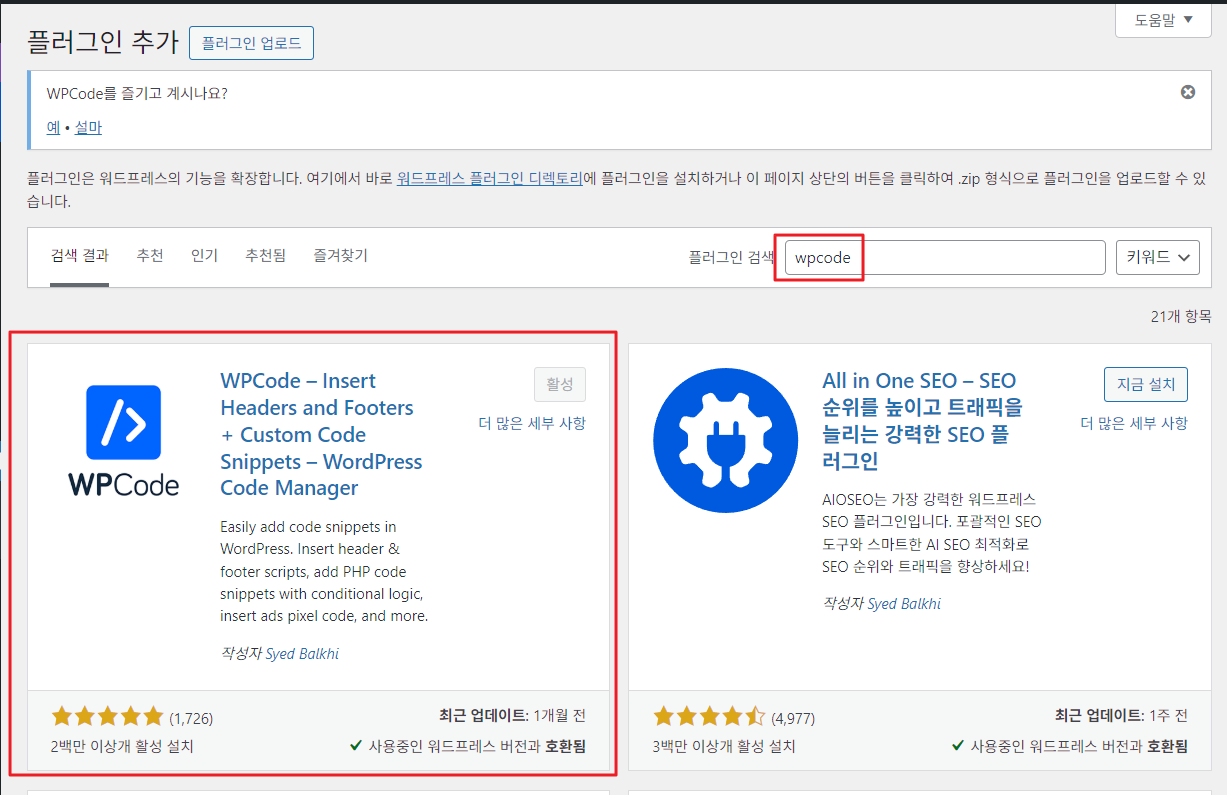Expand the 키워드 search type dropdown
The width and height of the screenshot is (1227, 795).
click(1157, 257)
